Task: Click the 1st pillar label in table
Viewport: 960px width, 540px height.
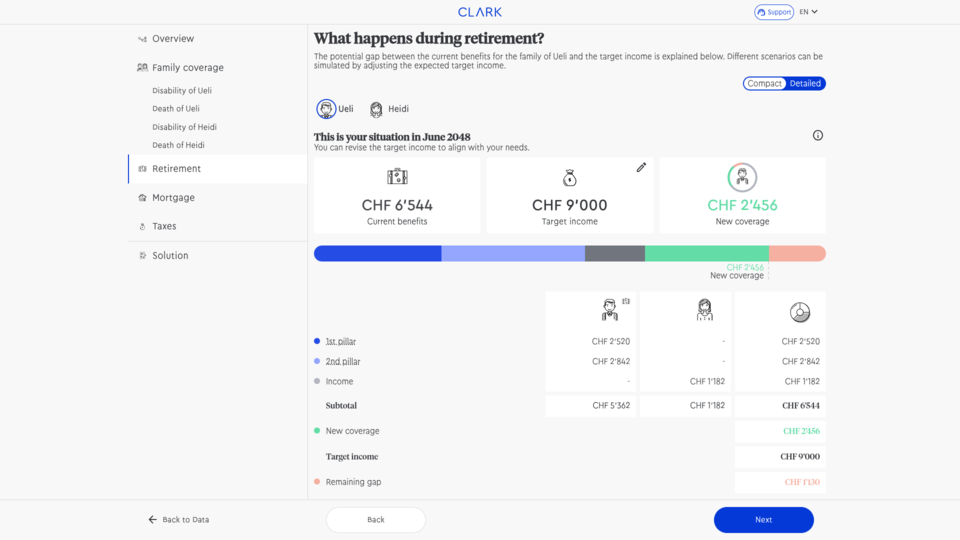Action: pyautogui.click(x=342, y=342)
